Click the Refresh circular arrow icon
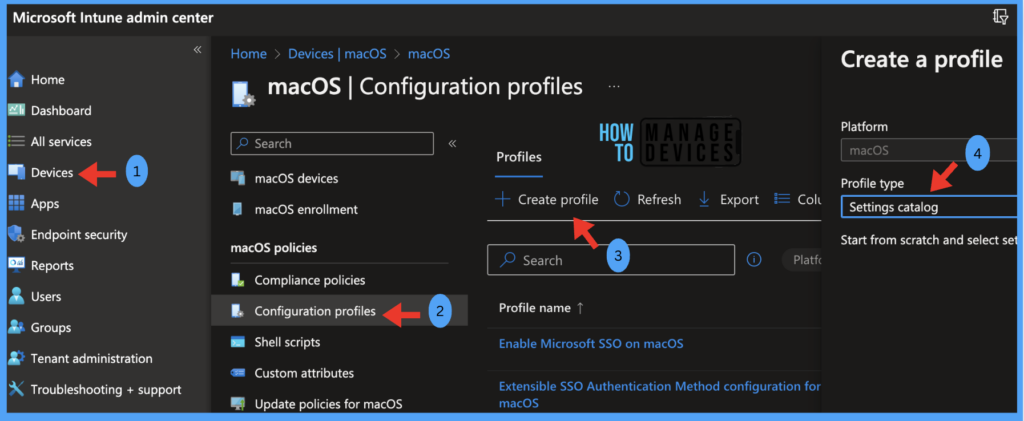The height and width of the screenshot is (421, 1024). pyautogui.click(x=622, y=199)
